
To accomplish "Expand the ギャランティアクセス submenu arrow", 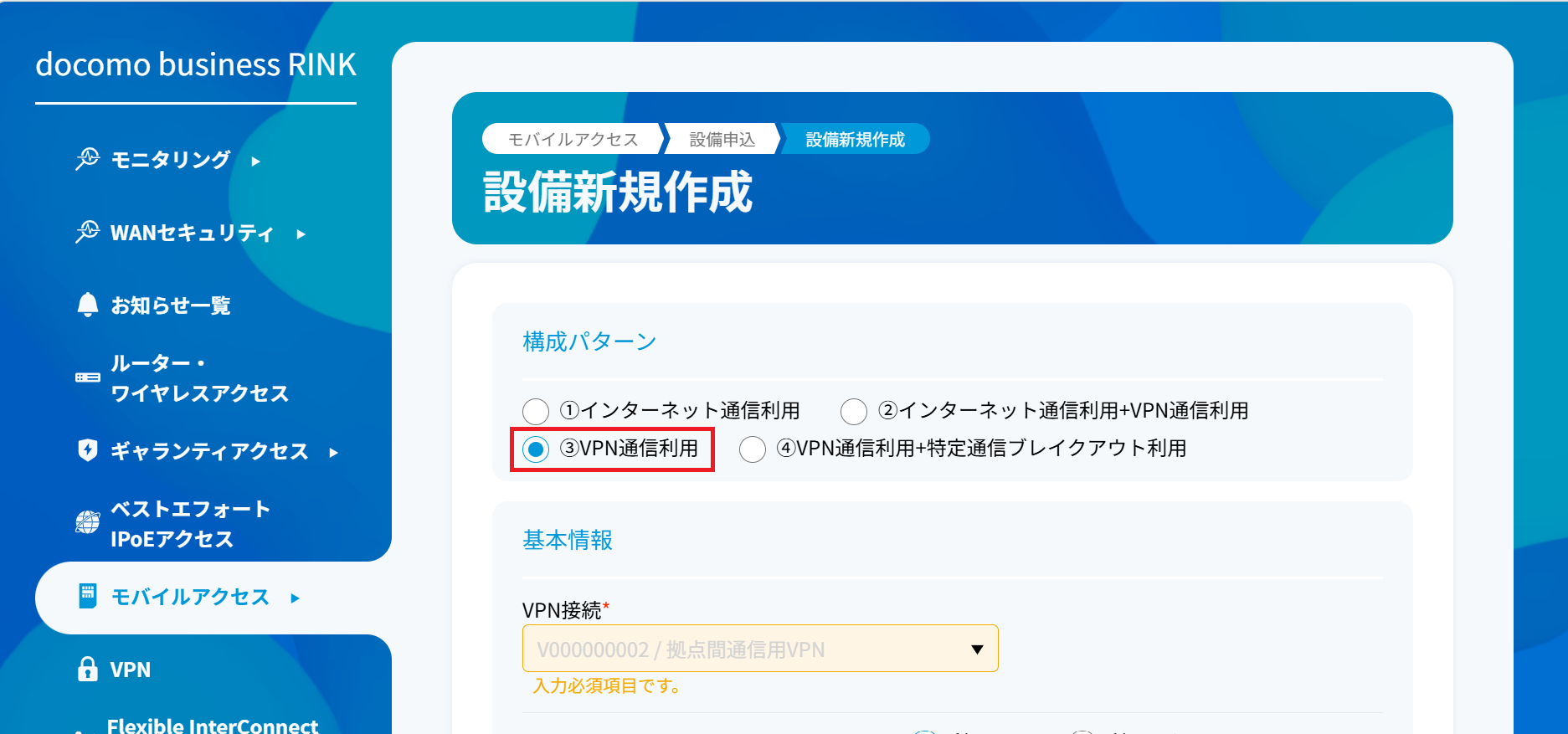I will (x=334, y=453).
